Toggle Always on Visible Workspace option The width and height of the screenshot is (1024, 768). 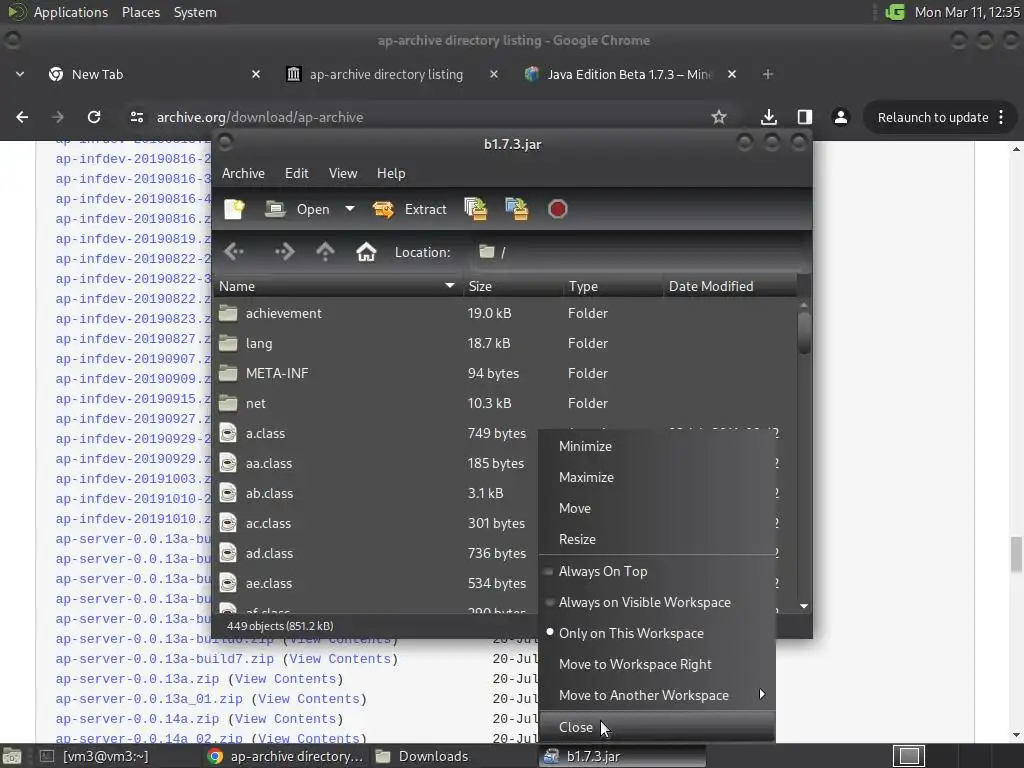pos(657,602)
